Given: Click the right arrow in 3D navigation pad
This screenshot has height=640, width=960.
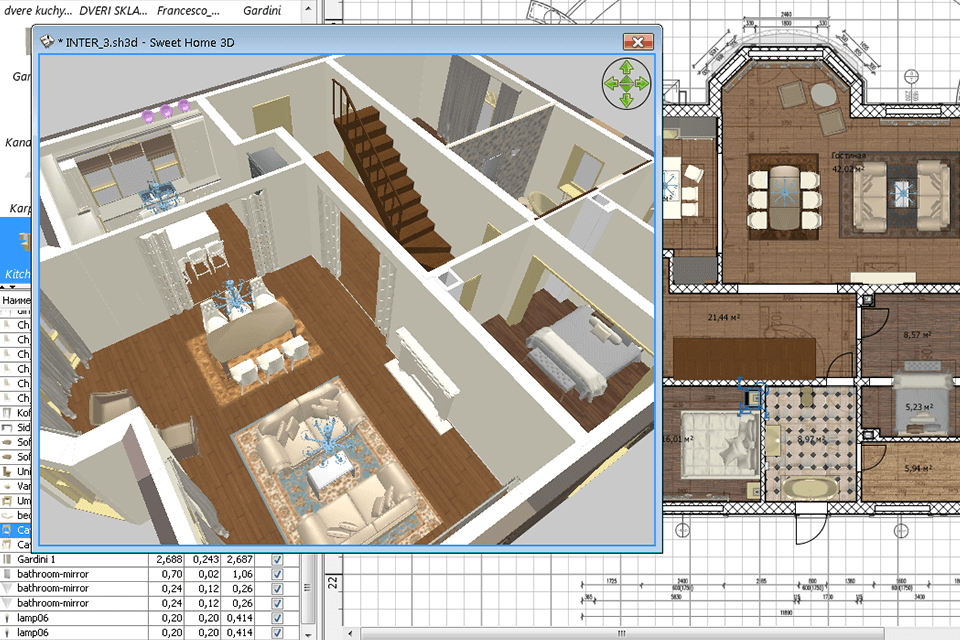Looking at the screenshot, I should tap(642, 83).
